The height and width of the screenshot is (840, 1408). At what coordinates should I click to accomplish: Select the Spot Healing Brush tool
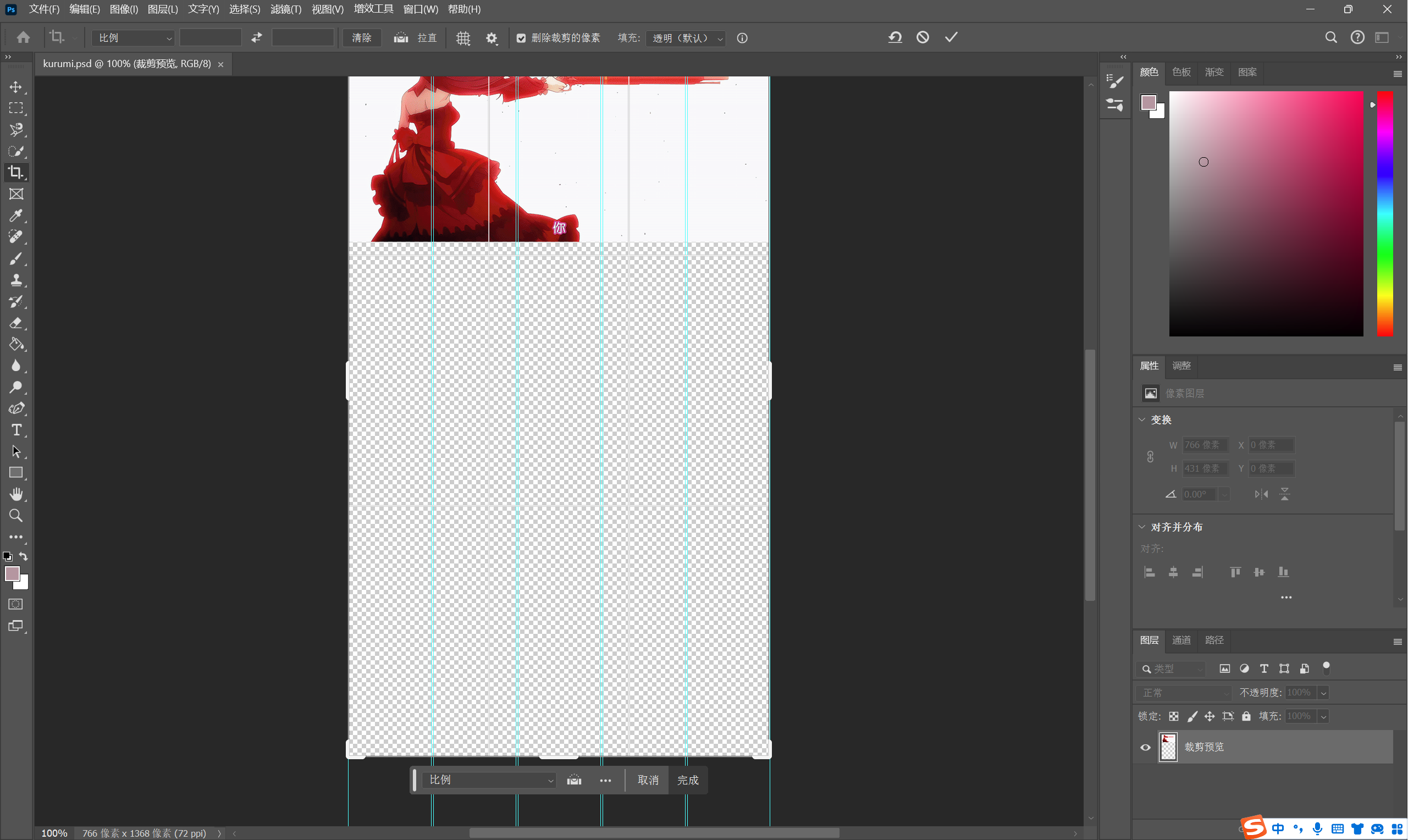pyautogui.click(x=16, y=236)
